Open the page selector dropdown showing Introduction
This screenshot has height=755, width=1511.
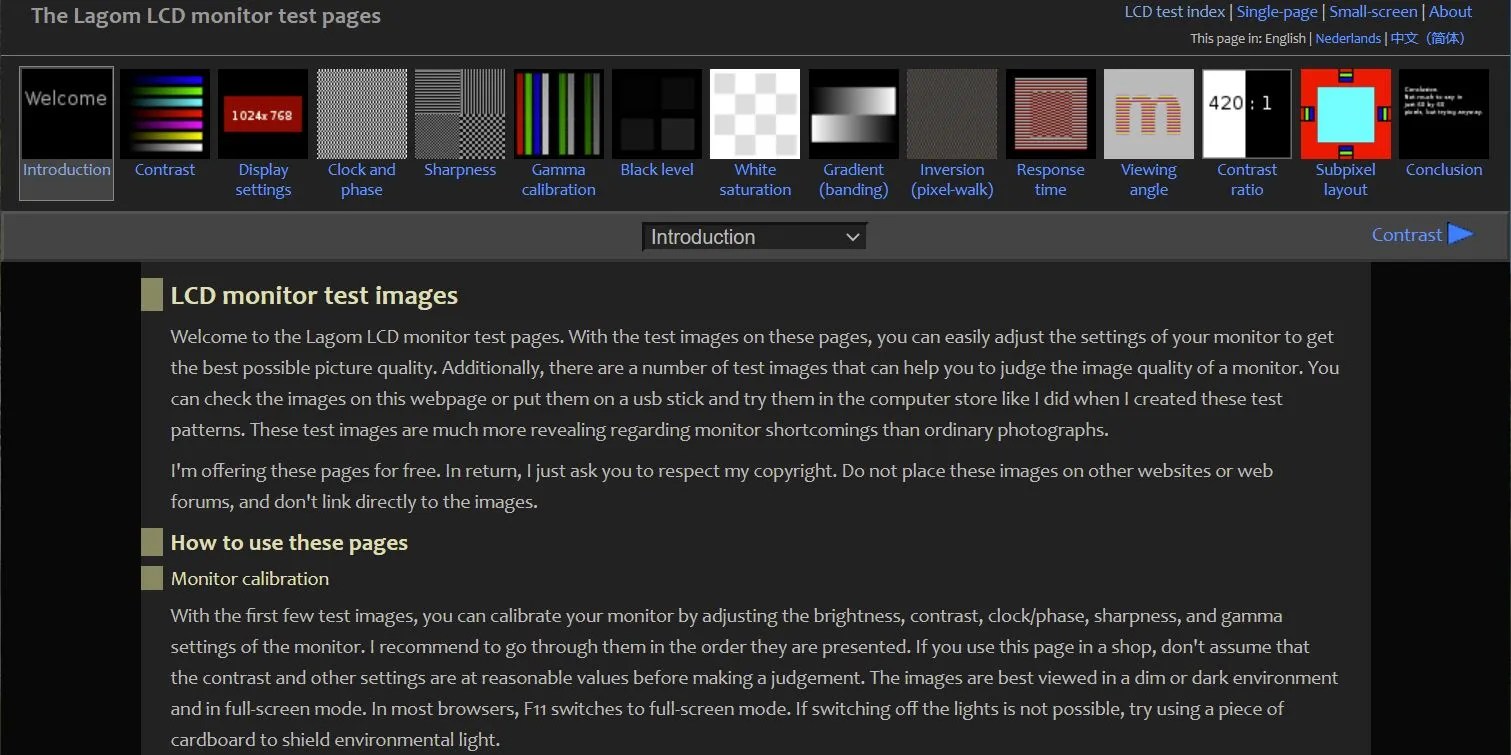tap(754, 236)
